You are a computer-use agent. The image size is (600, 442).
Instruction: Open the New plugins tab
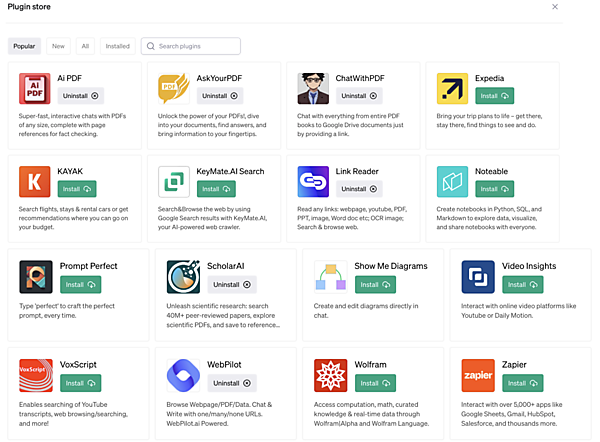click(58, 46)
